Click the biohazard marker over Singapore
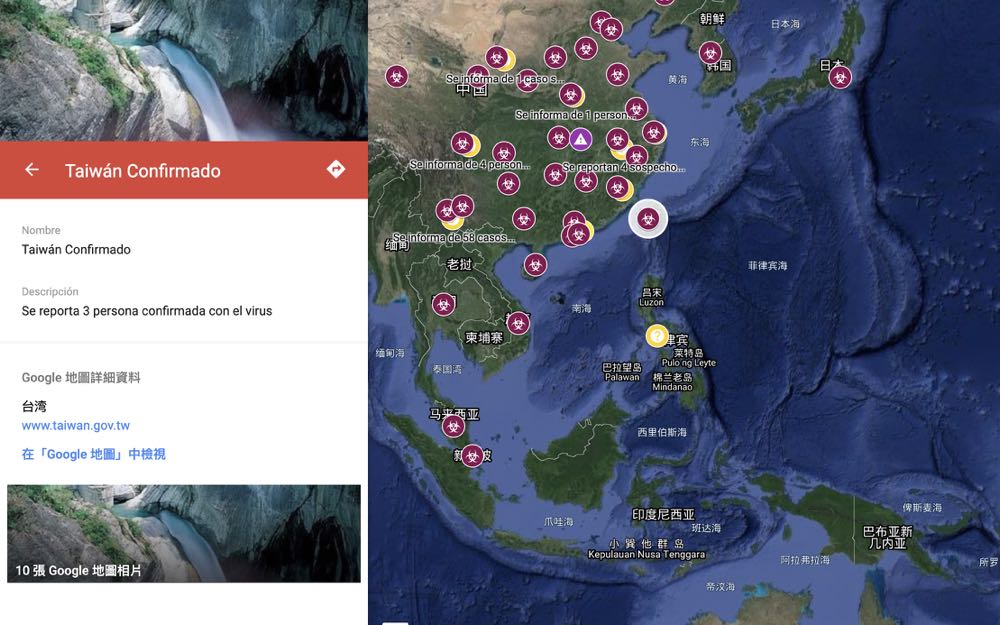The height and width of the screenshot is (625, 1000). pyautogui.click(x=472, y=456)
